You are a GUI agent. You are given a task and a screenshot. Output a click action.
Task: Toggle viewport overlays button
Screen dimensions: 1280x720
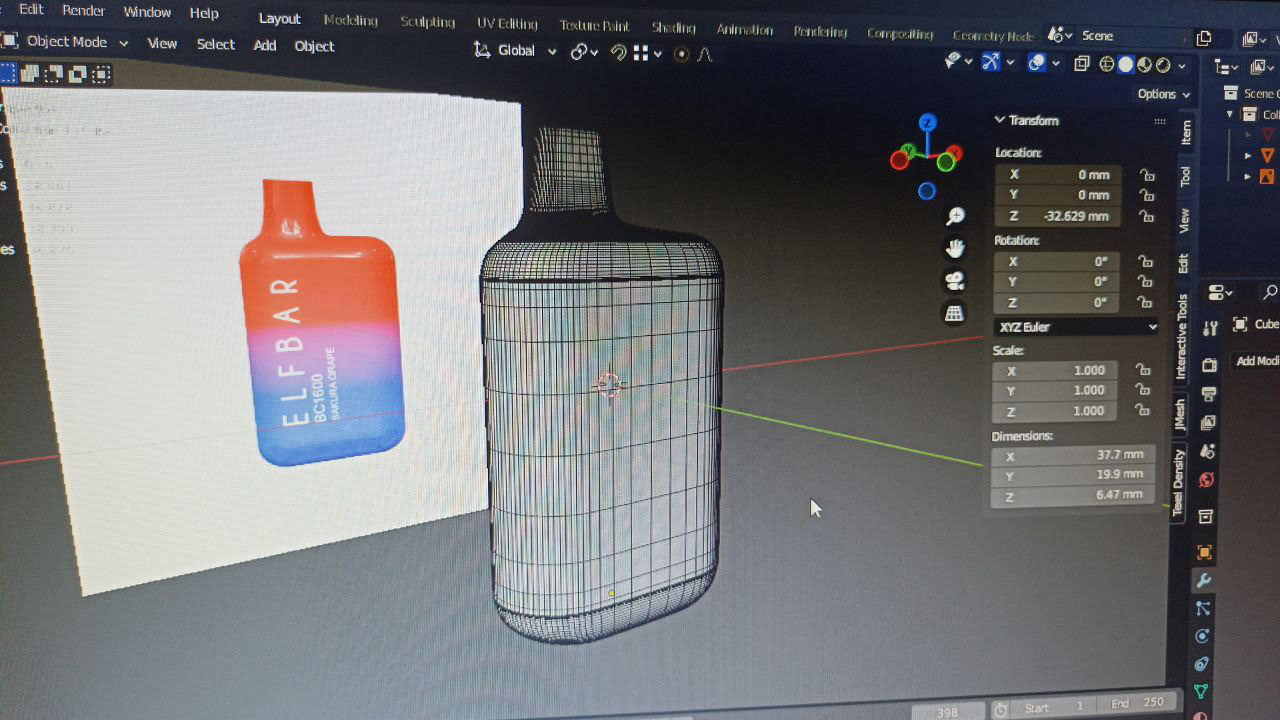tap(1037, 62)
